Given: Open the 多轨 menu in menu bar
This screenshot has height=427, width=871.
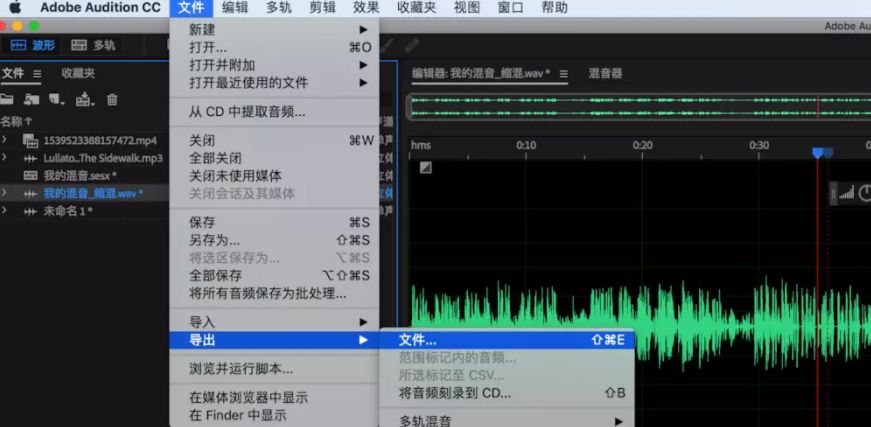Looking at the screenshot, I should click(x=279, y=8).
